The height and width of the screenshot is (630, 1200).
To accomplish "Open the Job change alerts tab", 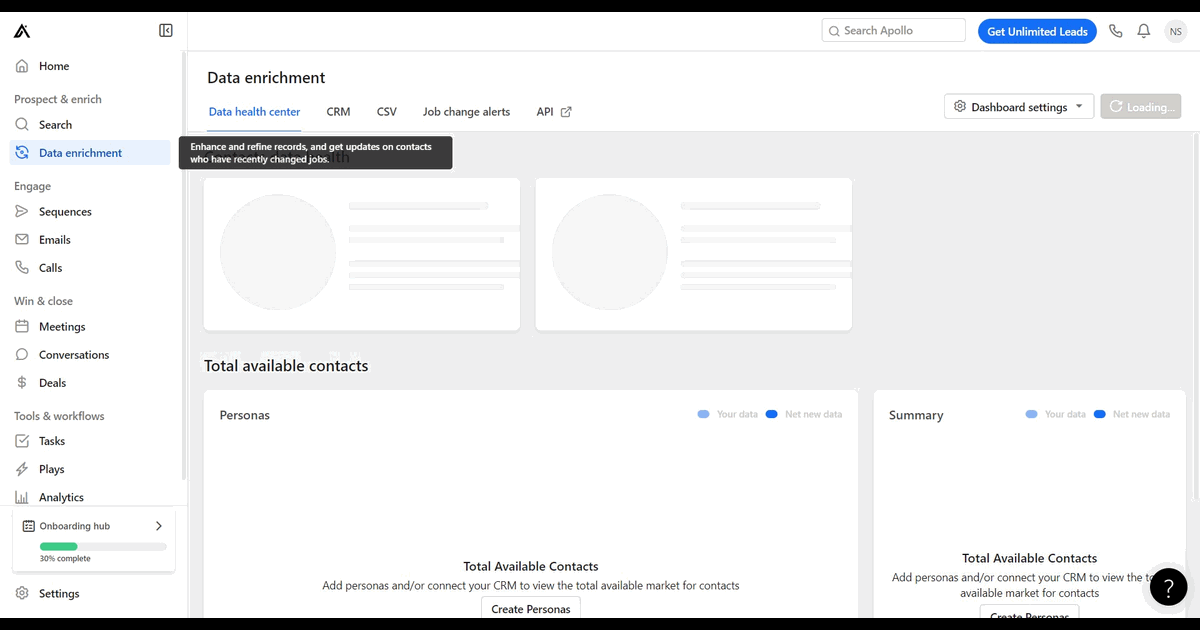I will click(x=466, y=112).
